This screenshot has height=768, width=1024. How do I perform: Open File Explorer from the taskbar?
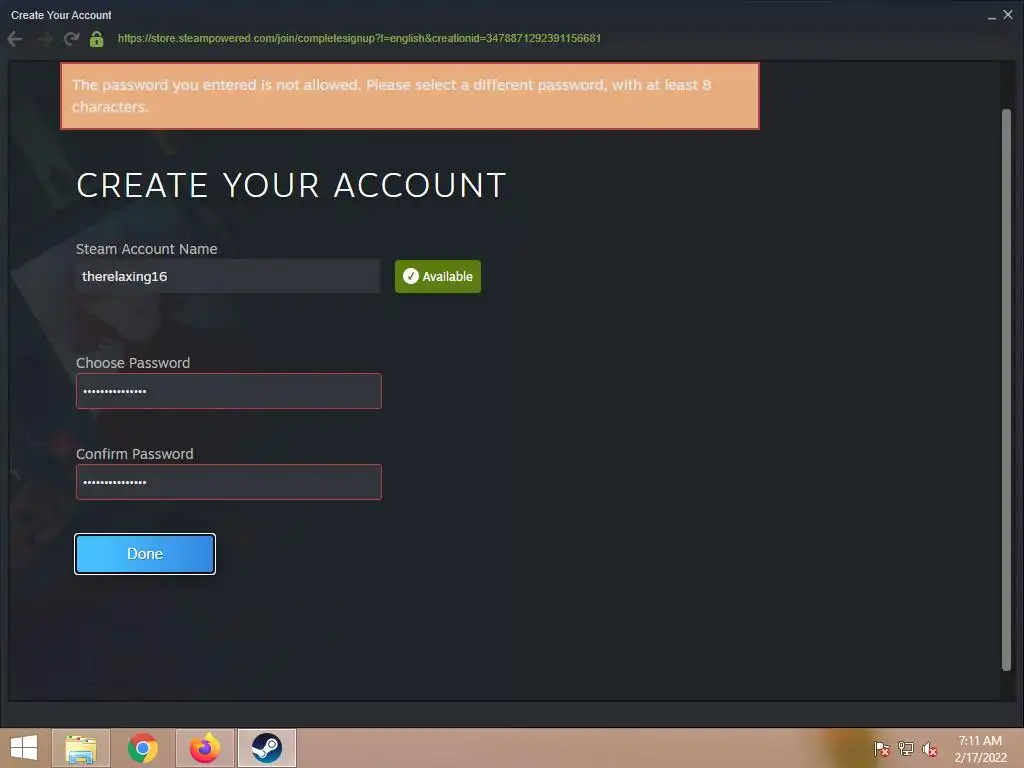click(x=81, y=748)
